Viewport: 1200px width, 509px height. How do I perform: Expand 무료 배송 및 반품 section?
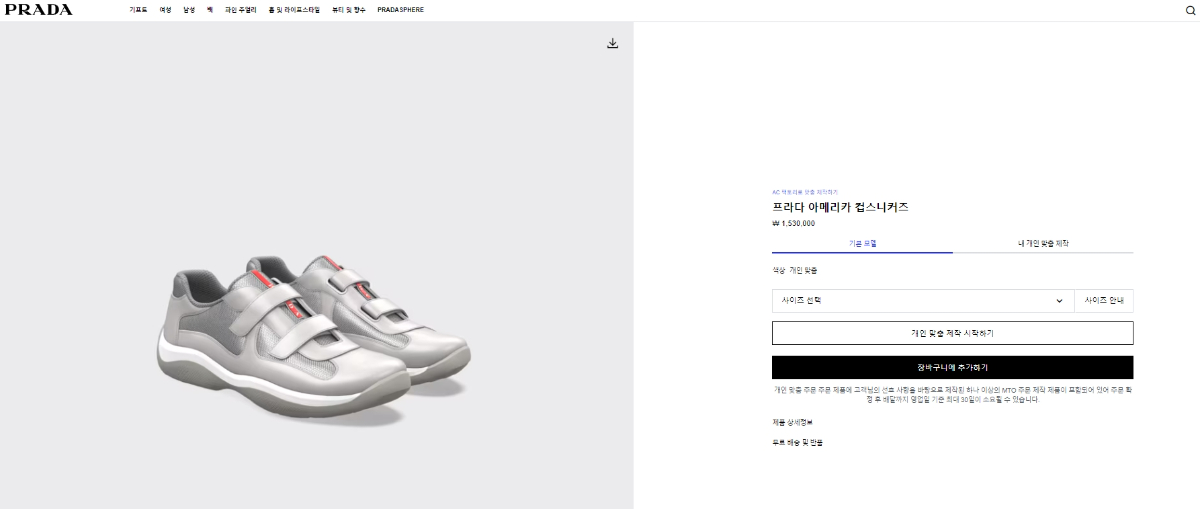pos(797,441)
